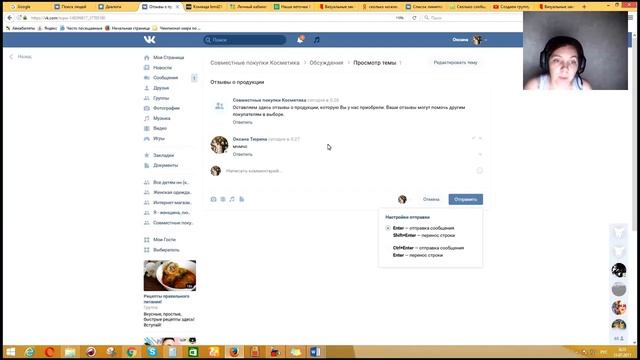Open Skype from the taskbar
The image size is (640, 360).
click(x=152, y=352)
